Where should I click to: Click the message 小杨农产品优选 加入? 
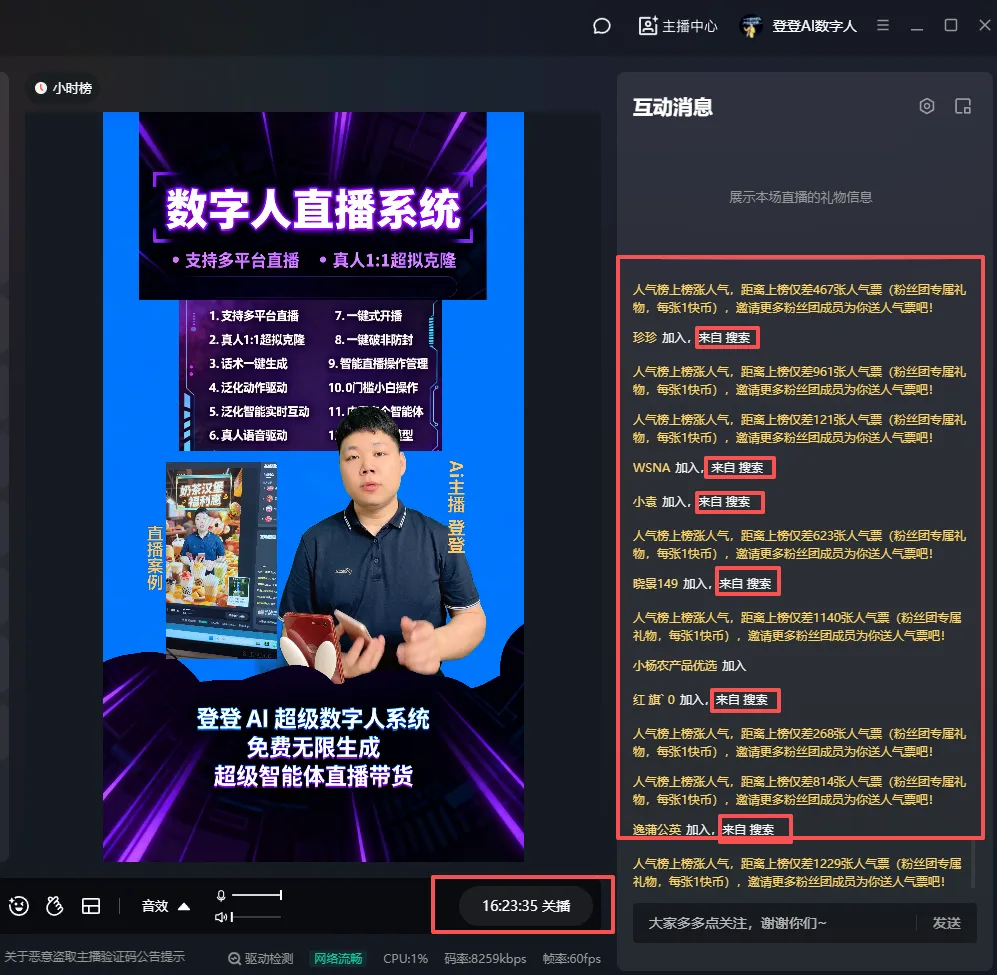tap(689, 666)
